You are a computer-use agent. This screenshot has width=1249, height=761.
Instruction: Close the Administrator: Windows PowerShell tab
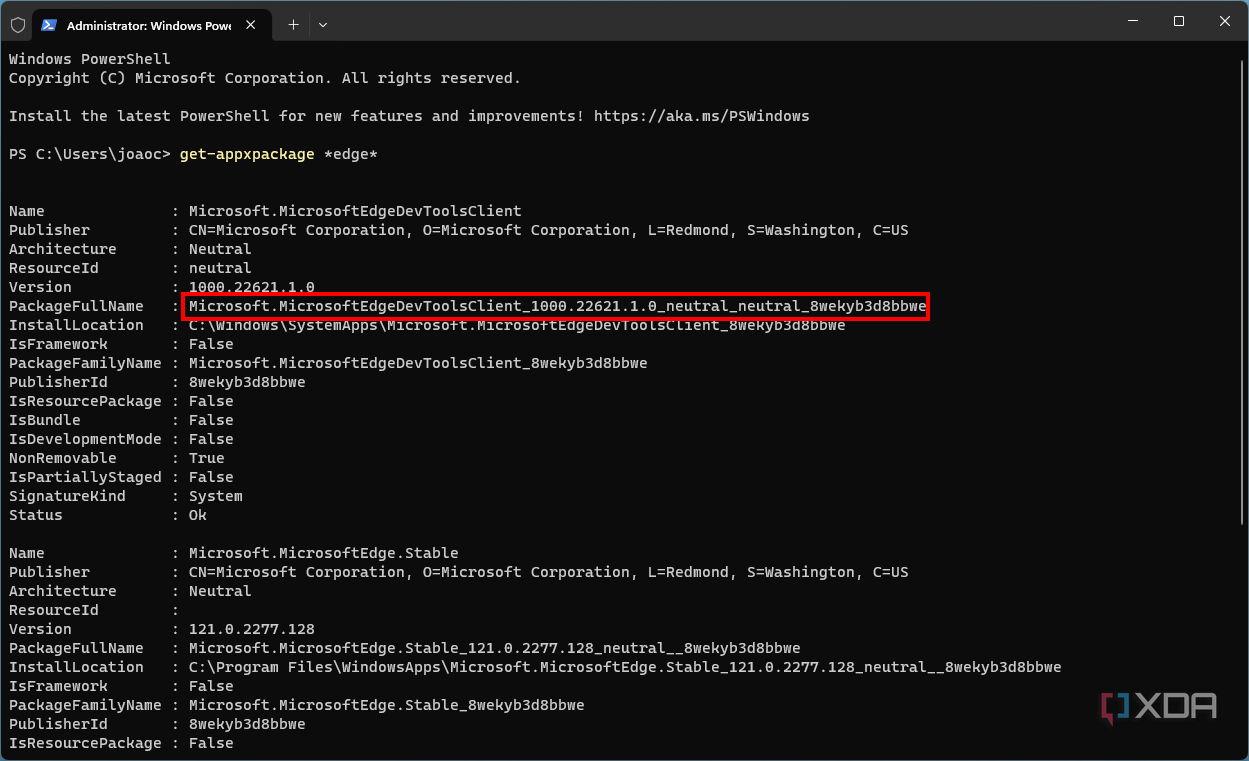coord(251,26)
